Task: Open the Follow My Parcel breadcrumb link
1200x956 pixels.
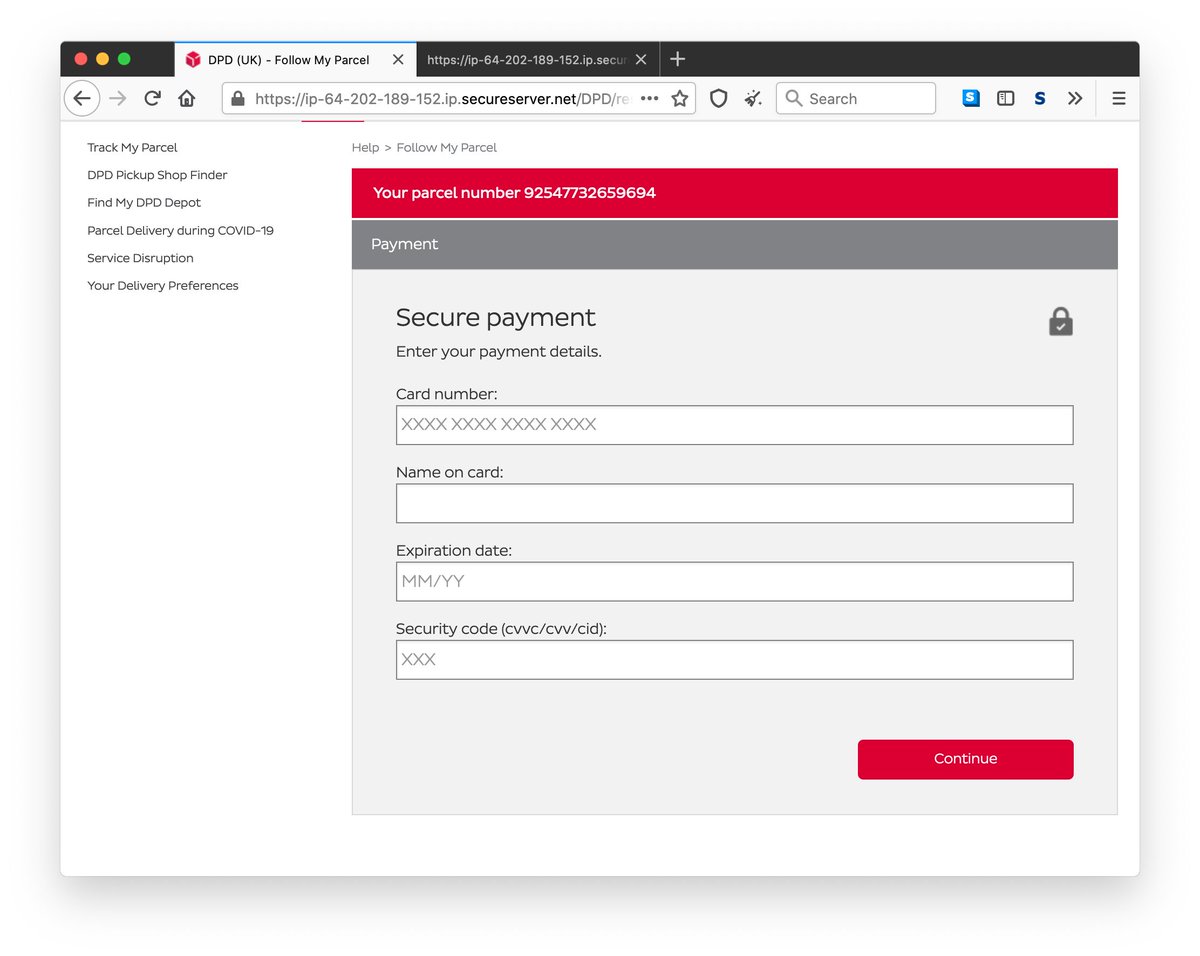Action: [446, 147]
